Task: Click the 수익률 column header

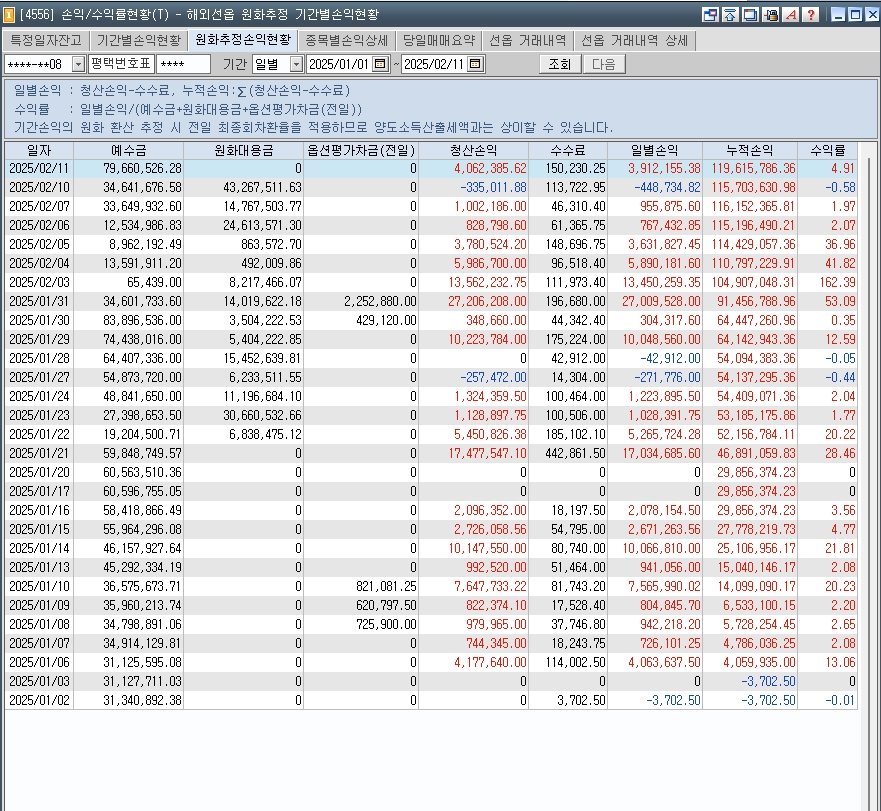Action: pyautogui.click(x=828, y=151)
